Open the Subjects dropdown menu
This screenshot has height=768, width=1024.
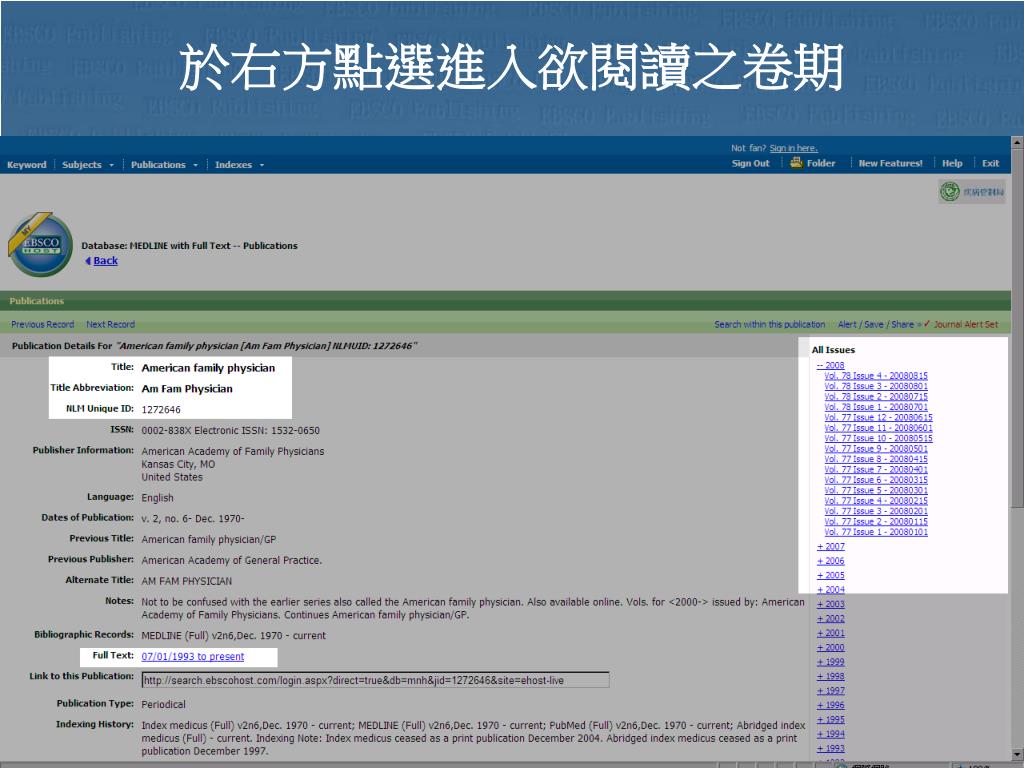88,165
